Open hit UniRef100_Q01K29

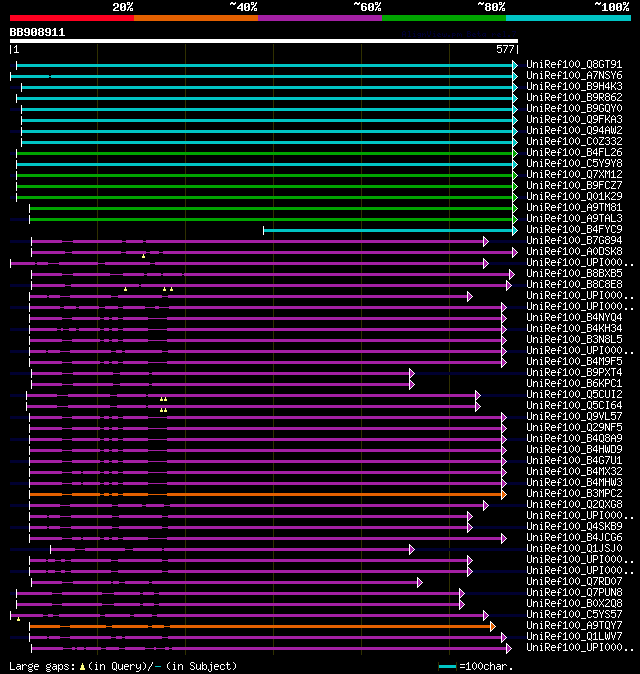tap(574, 196)
